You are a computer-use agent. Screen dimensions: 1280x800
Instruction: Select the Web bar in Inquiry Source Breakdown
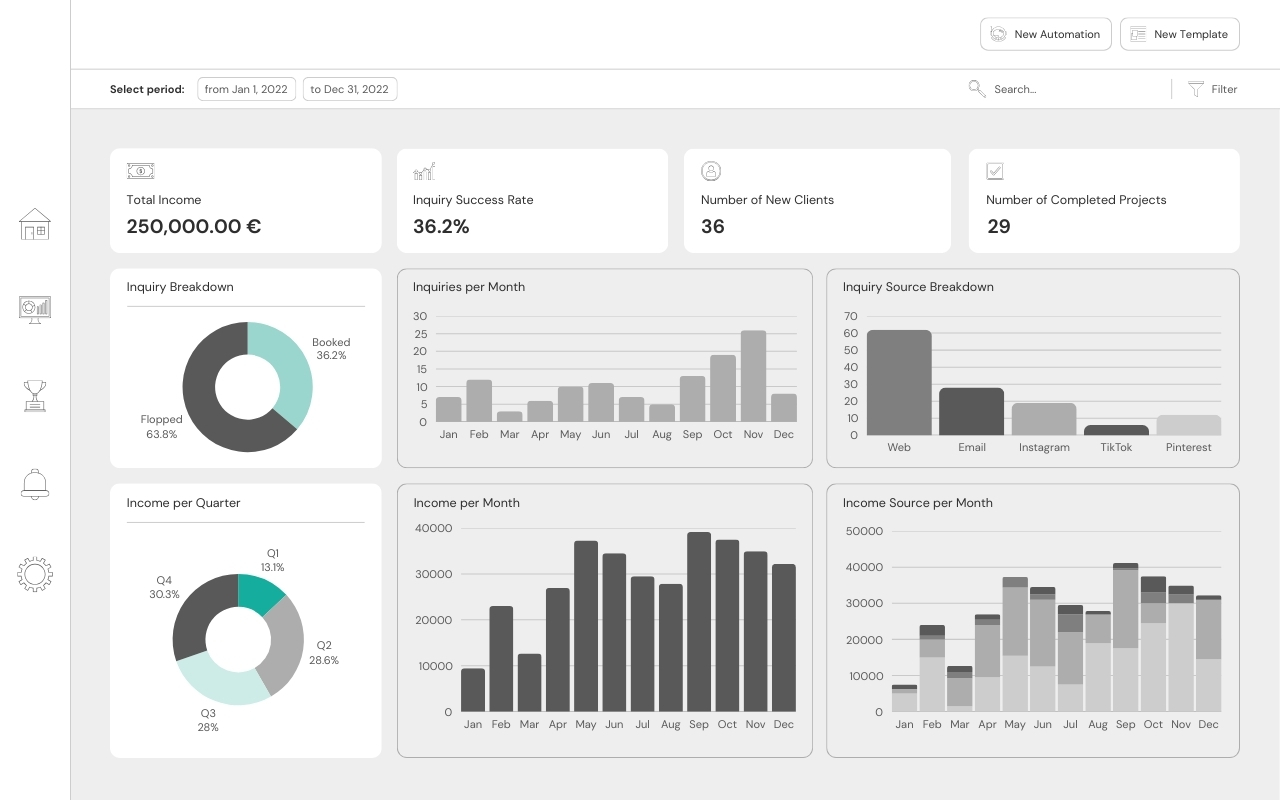coord(899,383)
